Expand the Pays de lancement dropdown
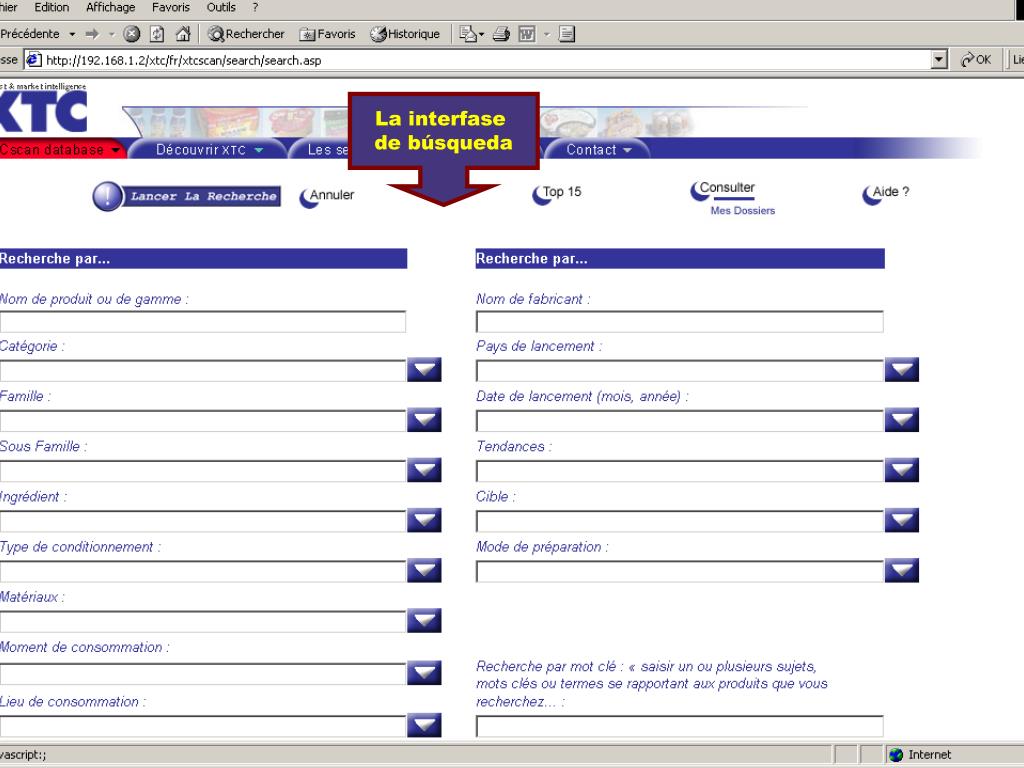The image size is (1024, 768). (901, 371)
